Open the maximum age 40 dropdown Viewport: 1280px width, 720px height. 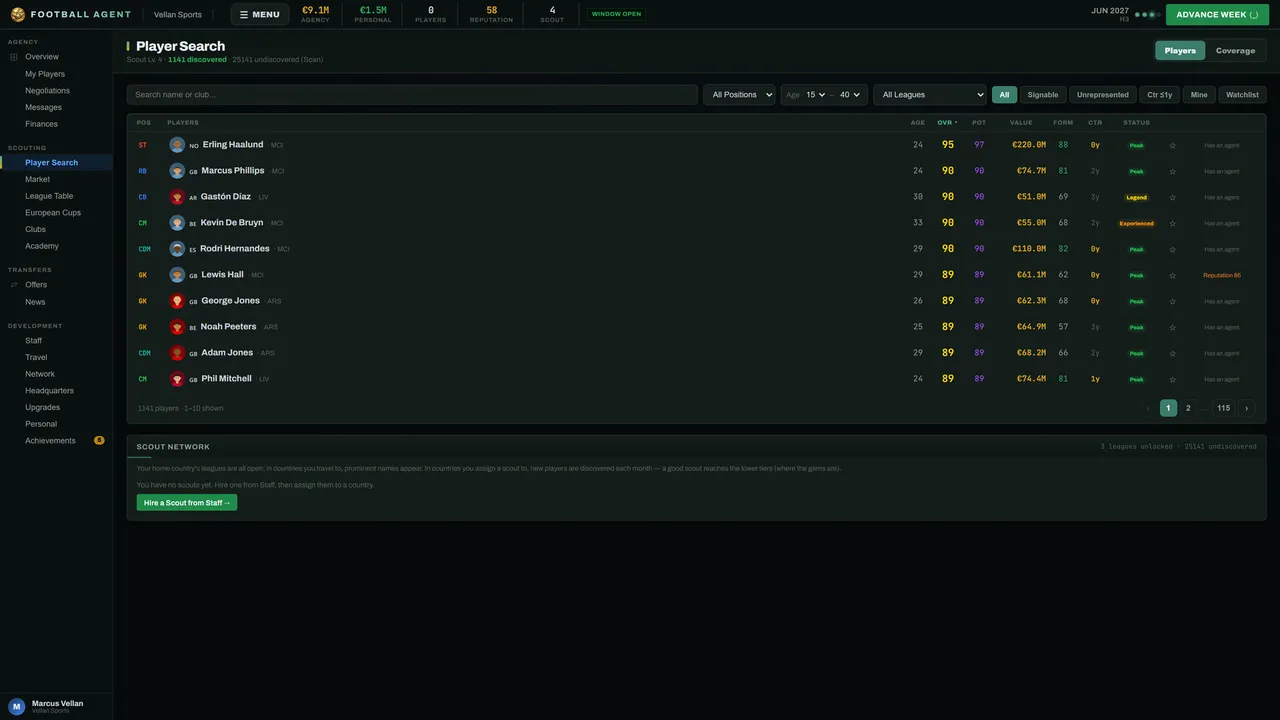(x=849, y=95)
